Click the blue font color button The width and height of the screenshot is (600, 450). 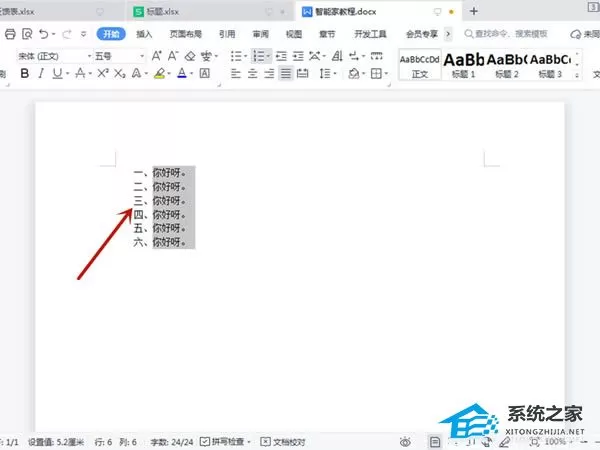pos(182,73)
